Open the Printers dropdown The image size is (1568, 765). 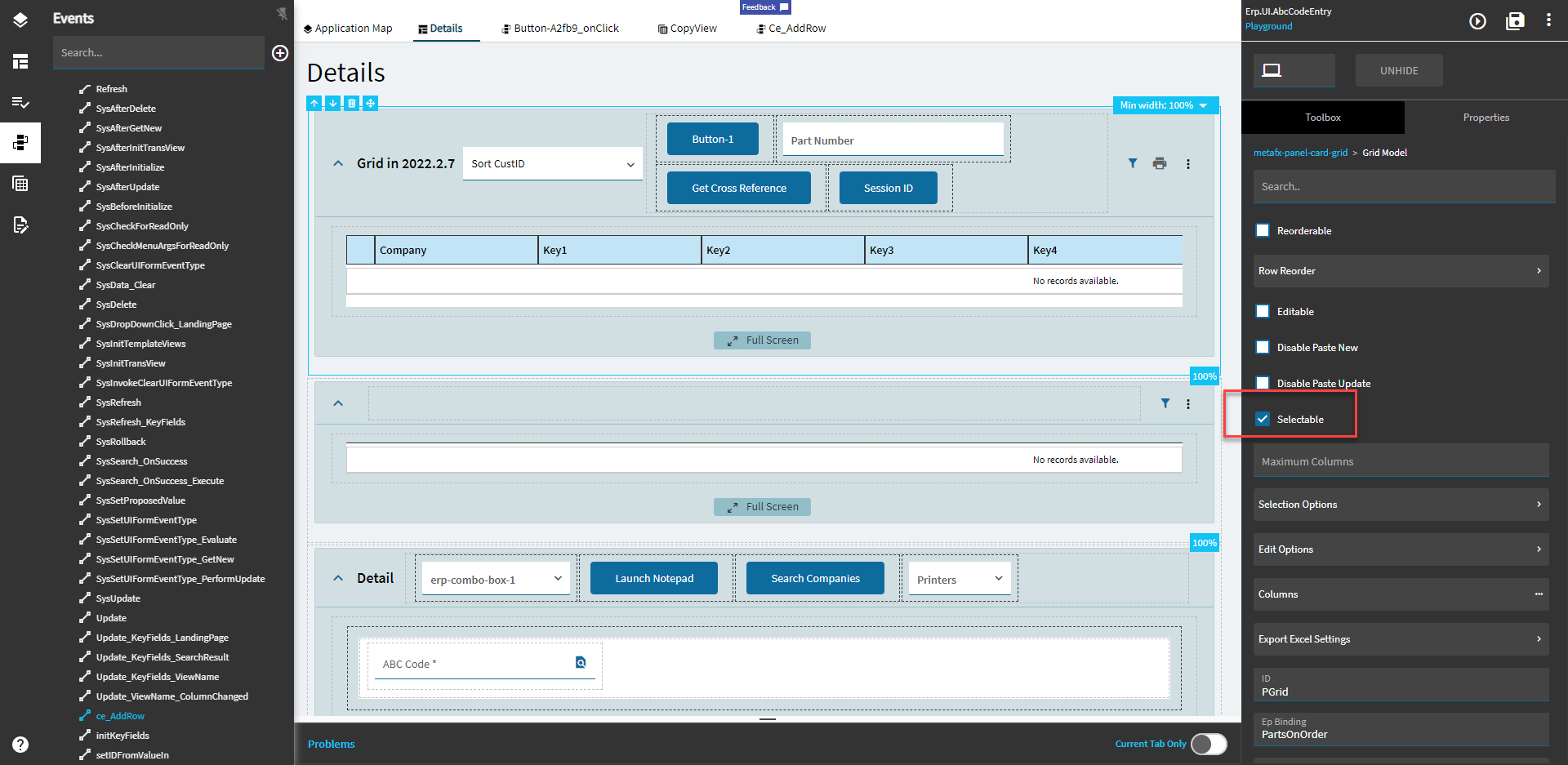click(960, 579)
